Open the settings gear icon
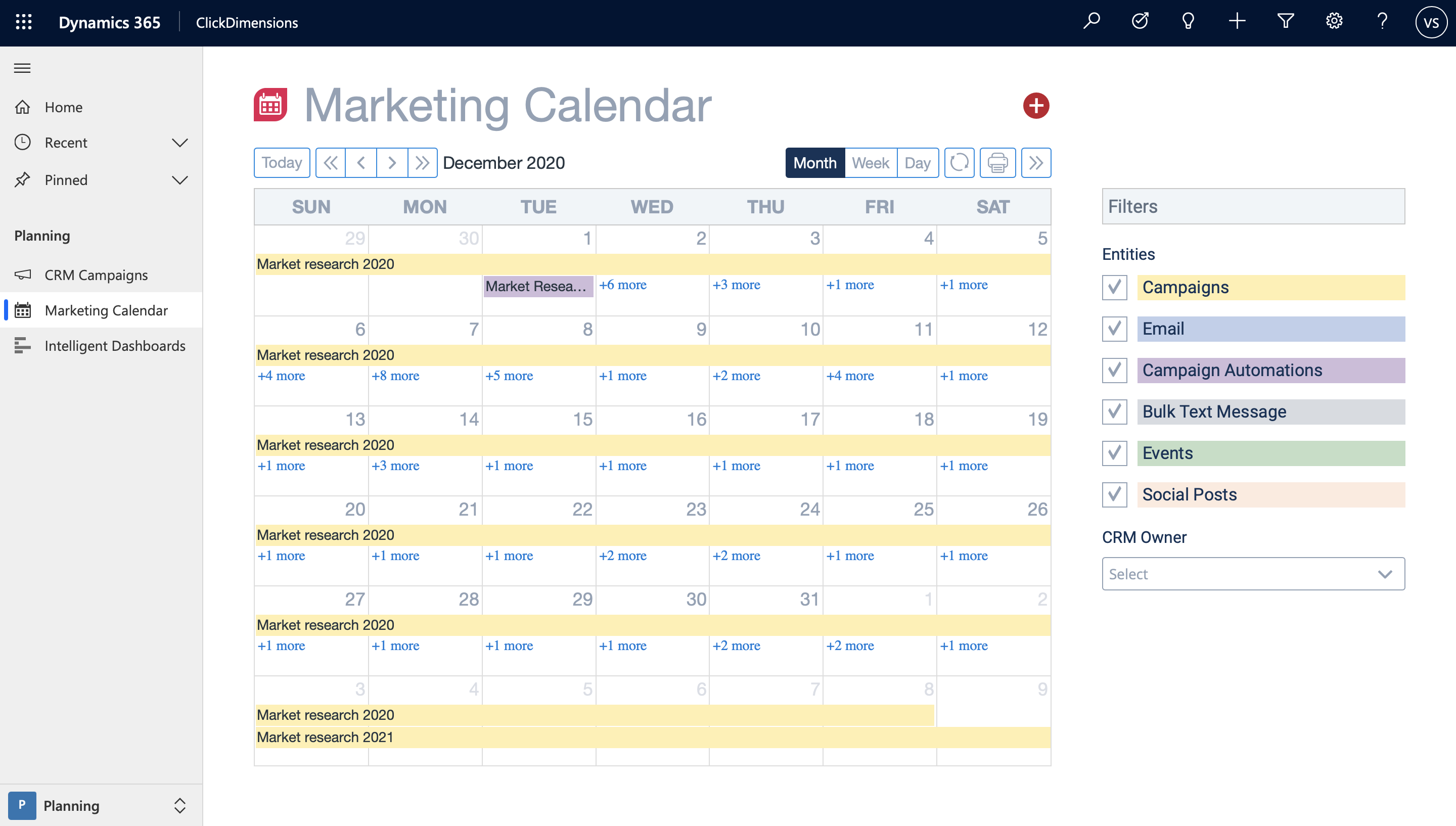The height and width of the screenshot is (826, 1456). click(x=1334, y=22)
